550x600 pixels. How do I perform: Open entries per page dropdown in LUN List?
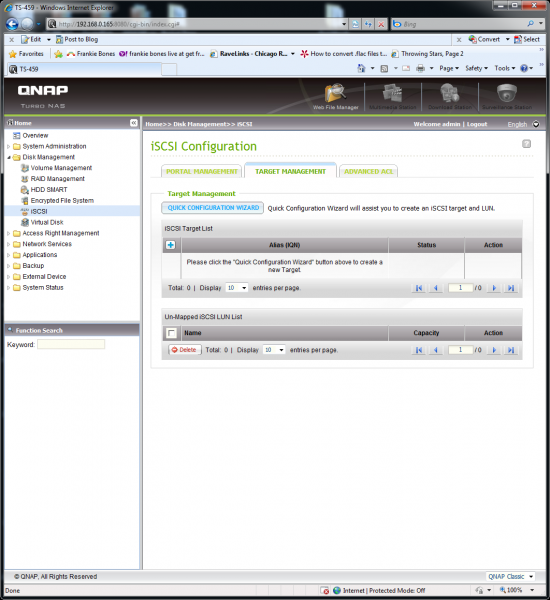(x=274, y=350)
